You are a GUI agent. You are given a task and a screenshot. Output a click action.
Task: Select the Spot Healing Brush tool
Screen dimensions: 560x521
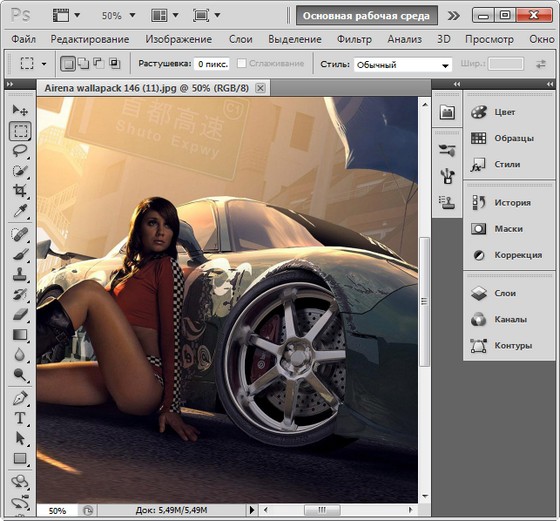[20, 235]
